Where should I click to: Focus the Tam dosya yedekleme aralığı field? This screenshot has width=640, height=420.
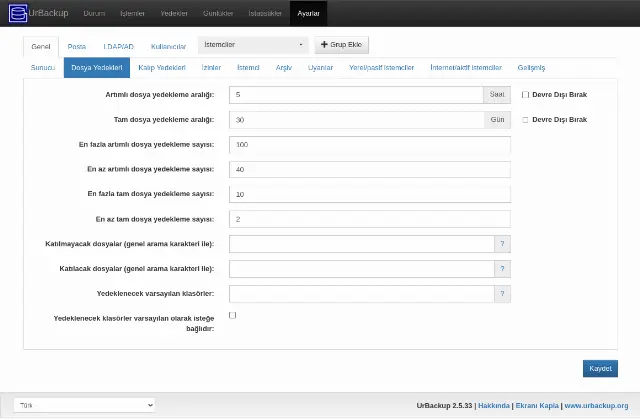(x=357, y=120)
